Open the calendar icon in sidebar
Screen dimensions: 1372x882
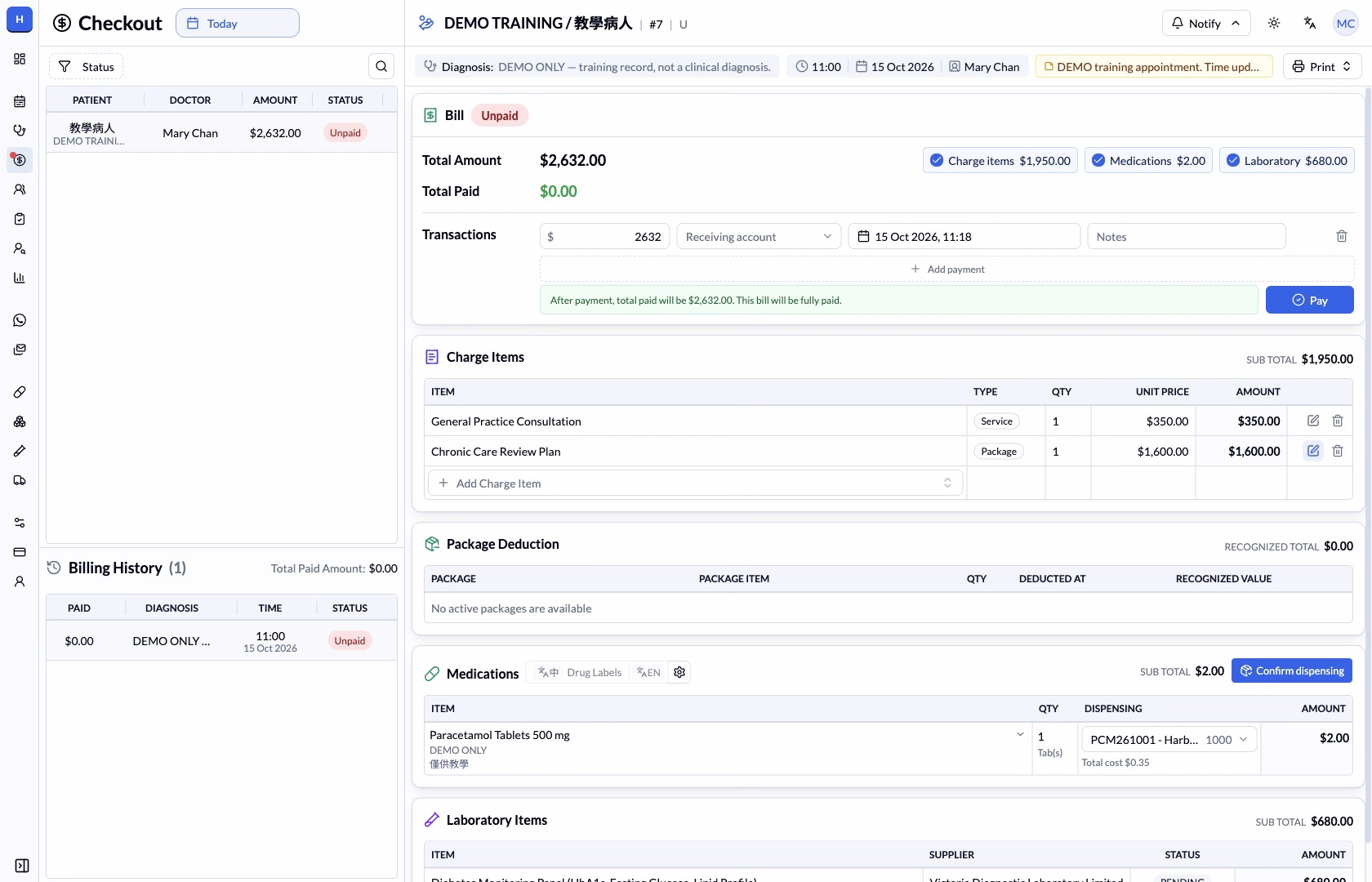20,101
